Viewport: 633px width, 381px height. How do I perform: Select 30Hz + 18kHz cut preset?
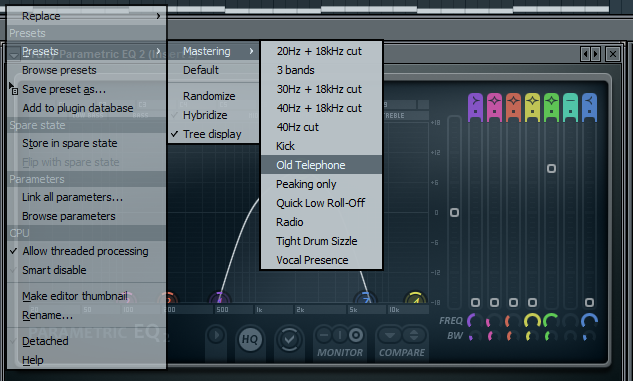click(321, 89)
